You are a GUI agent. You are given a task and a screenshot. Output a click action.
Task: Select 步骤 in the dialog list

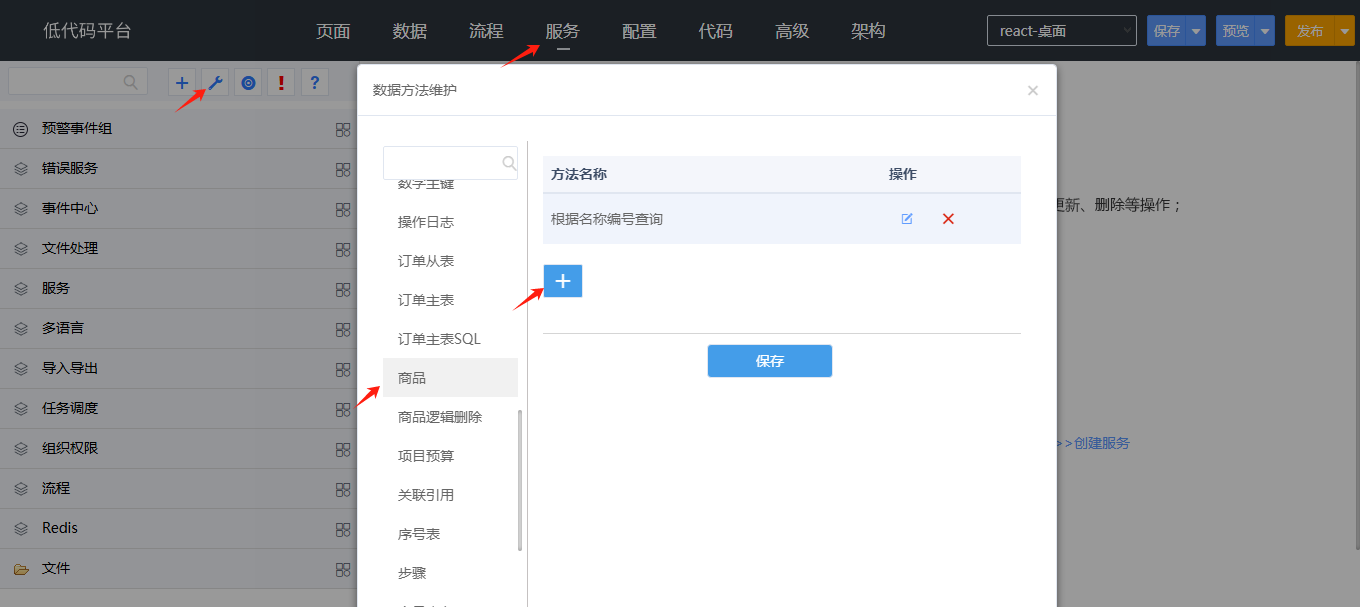pyautogui.click(x=450, y=573)
